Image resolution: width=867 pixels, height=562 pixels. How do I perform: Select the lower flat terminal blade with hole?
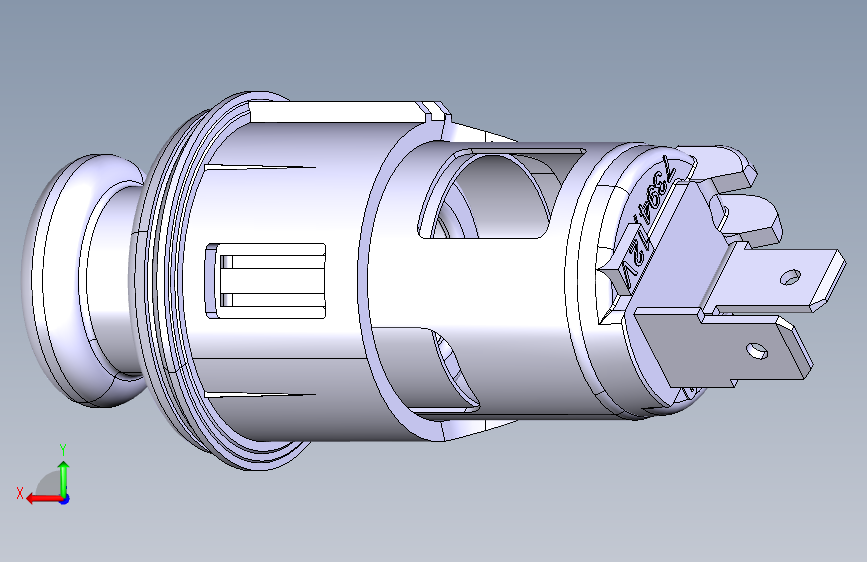coord(735,348)
